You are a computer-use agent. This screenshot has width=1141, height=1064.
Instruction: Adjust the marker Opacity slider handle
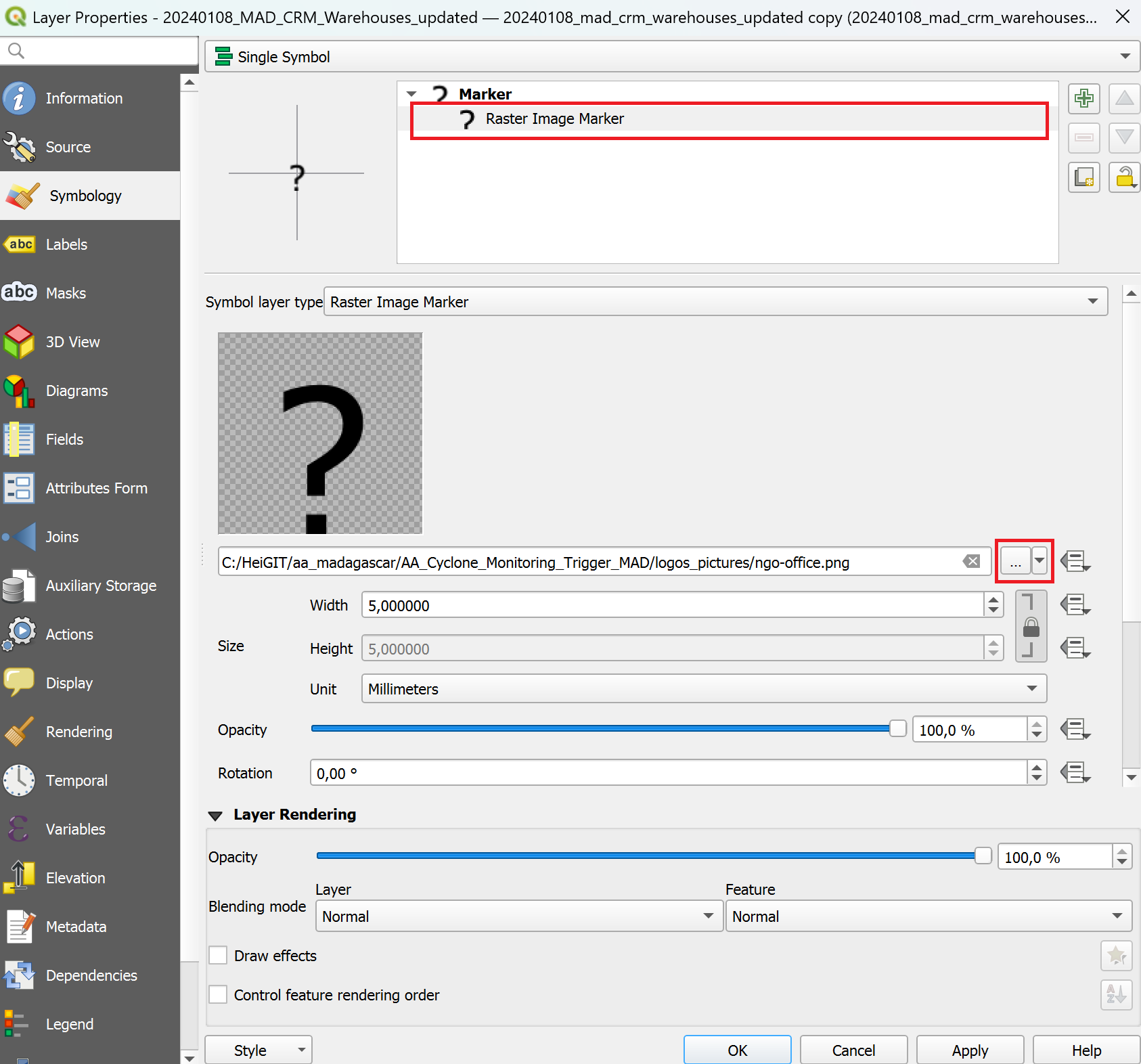point(897,728)
